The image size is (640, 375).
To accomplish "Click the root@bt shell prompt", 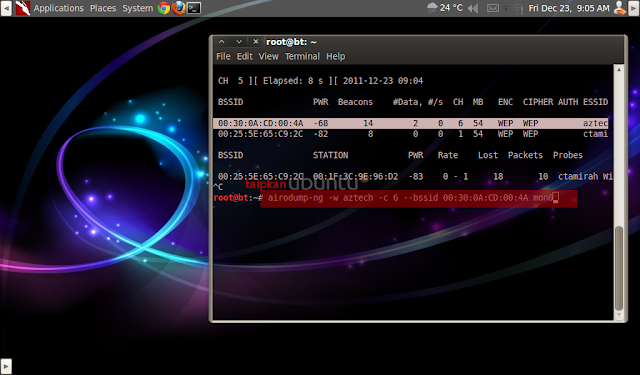I will click(x=238, y=198).
